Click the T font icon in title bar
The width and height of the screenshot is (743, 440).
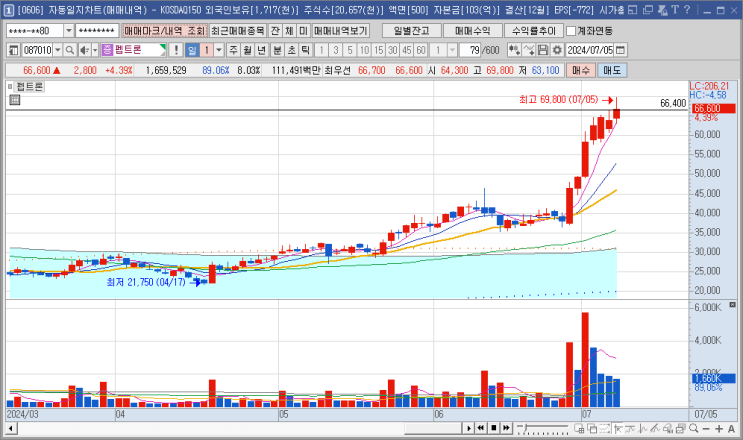[x=675, y=9]
